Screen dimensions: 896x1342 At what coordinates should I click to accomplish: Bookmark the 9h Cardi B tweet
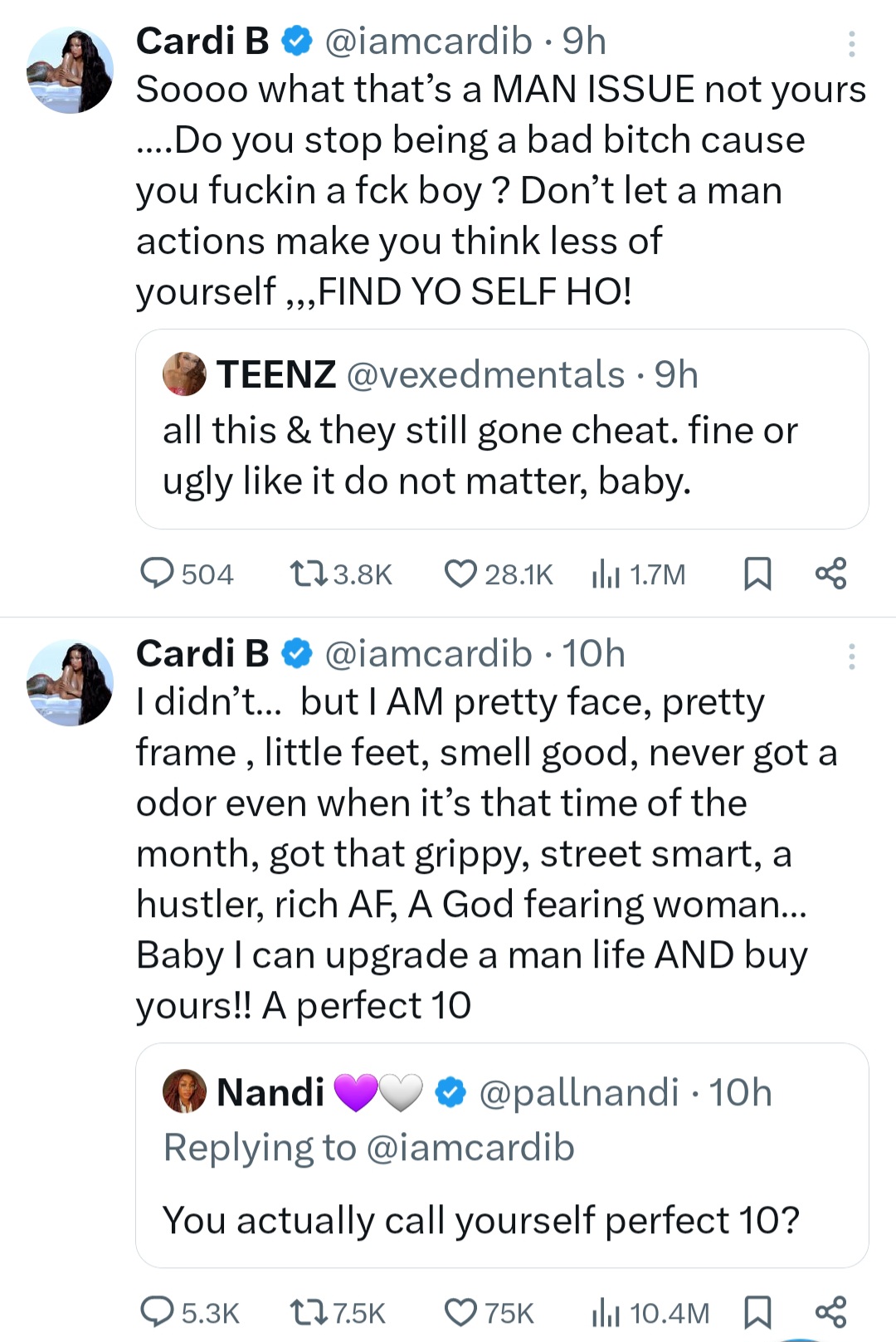(x=757, y=573)
